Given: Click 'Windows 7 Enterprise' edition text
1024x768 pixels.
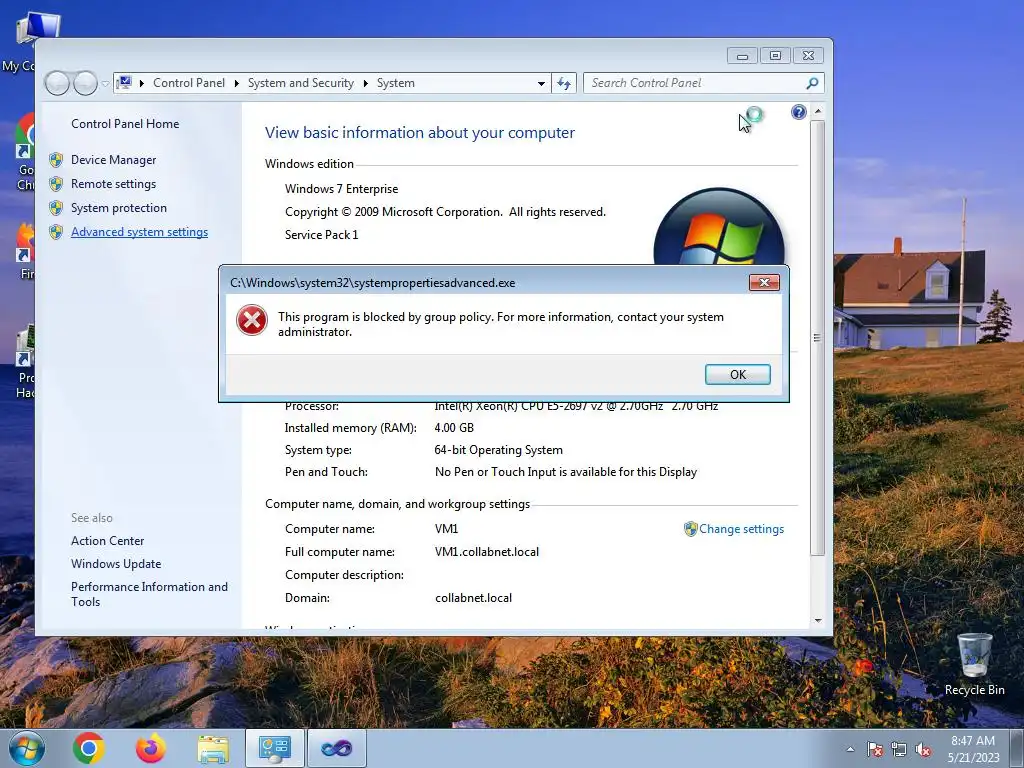Looking at the screenshot, I should (342, 189).
